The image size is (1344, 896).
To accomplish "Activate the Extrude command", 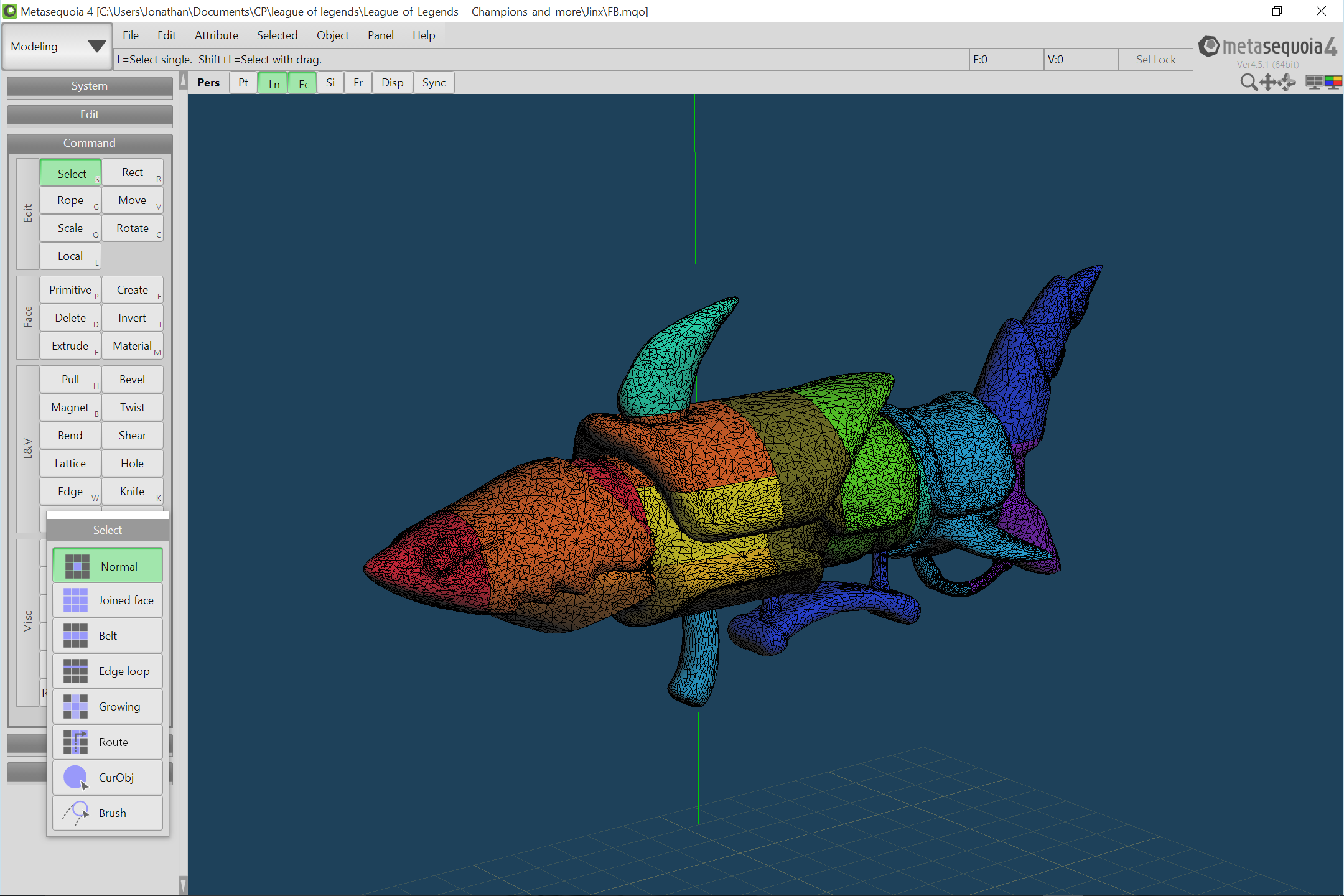I will coord(70,346).
